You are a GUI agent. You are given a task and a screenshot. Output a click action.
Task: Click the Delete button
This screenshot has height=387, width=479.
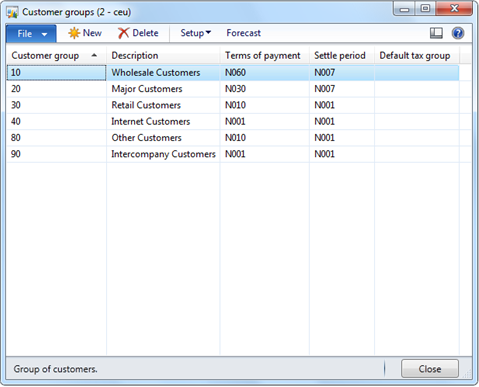138,33
